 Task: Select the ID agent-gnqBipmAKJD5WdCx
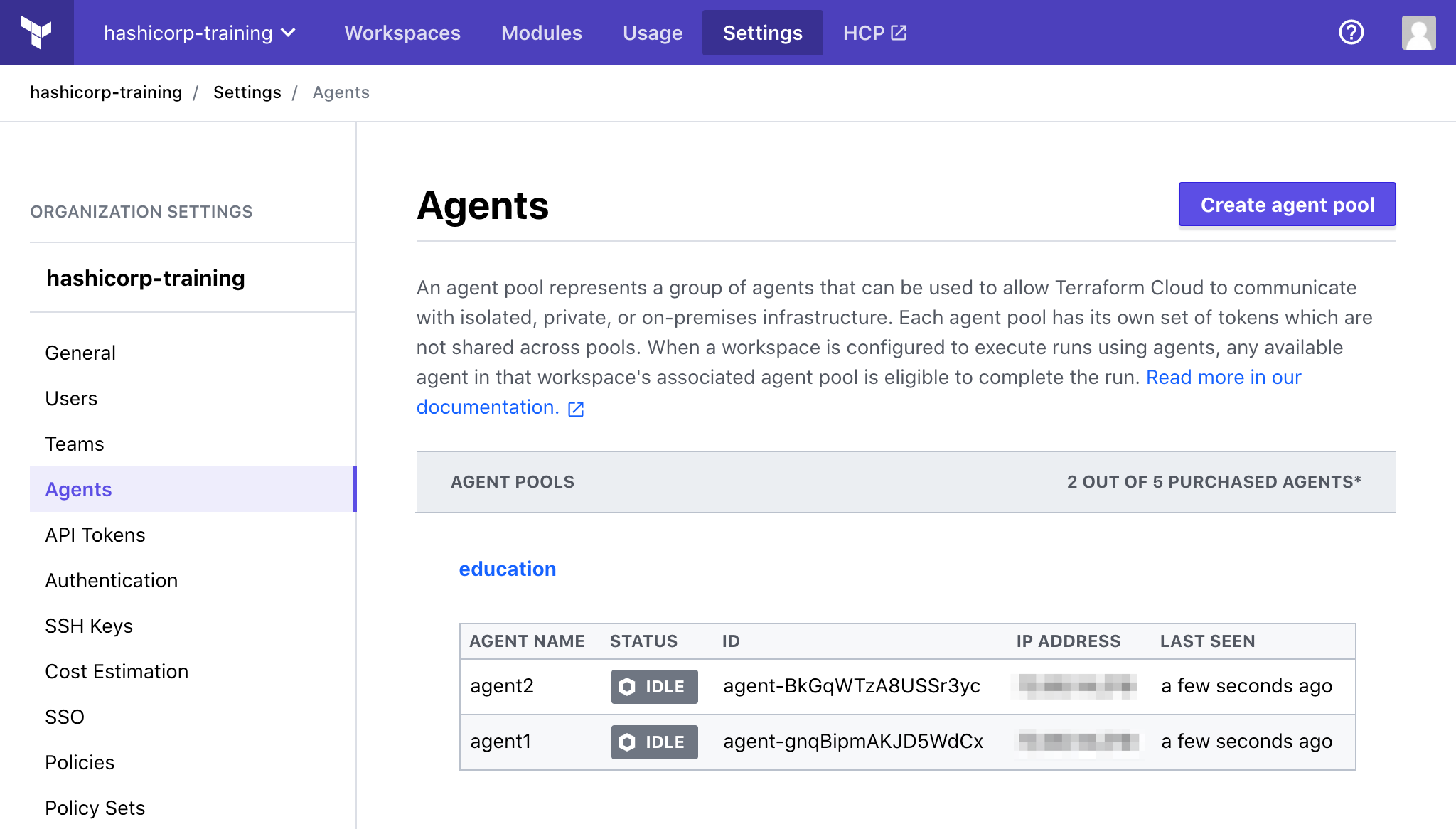[x=853, y=741]
